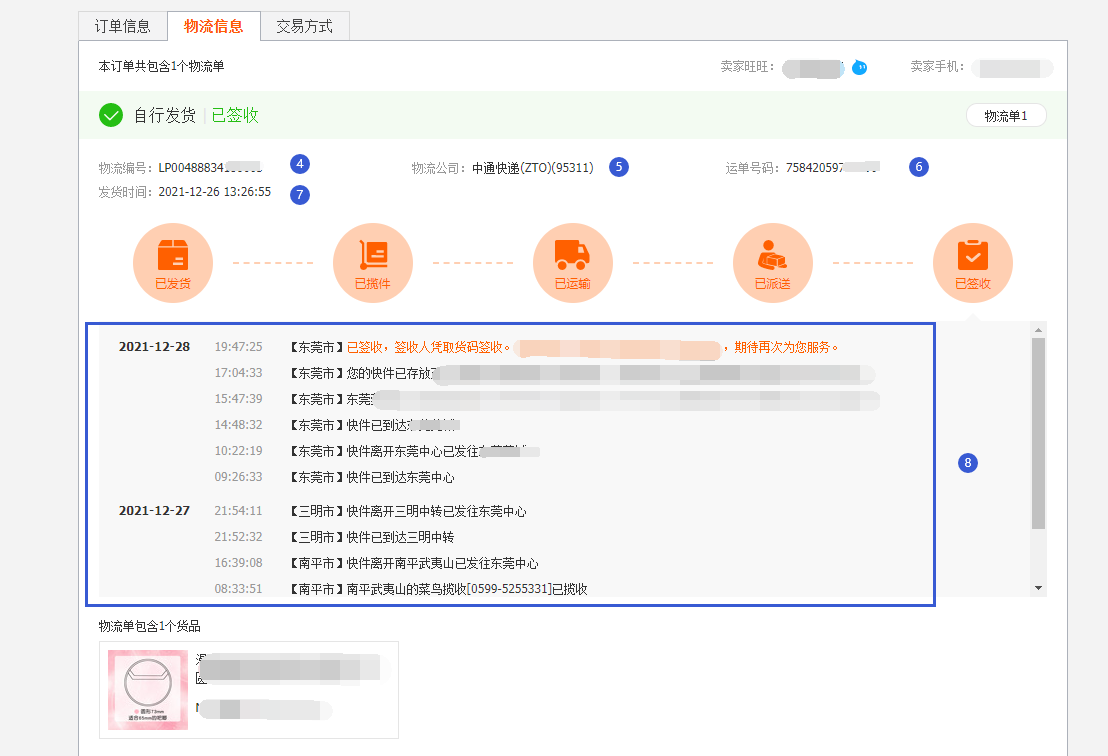This screenshot has height=756, width=1108.
Task: Click annotation marker number 5
Action: coord(619,167)
